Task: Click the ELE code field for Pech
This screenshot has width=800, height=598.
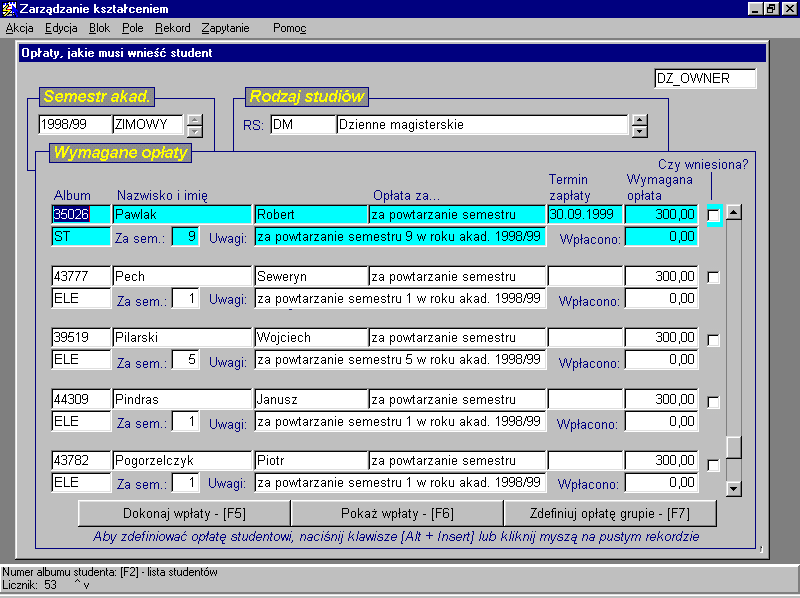Action: 81,298
